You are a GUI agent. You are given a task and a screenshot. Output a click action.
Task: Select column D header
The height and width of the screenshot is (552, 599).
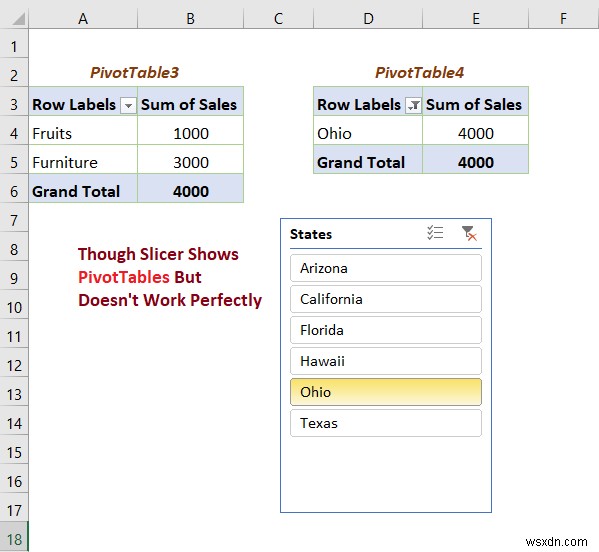(368, 18)
